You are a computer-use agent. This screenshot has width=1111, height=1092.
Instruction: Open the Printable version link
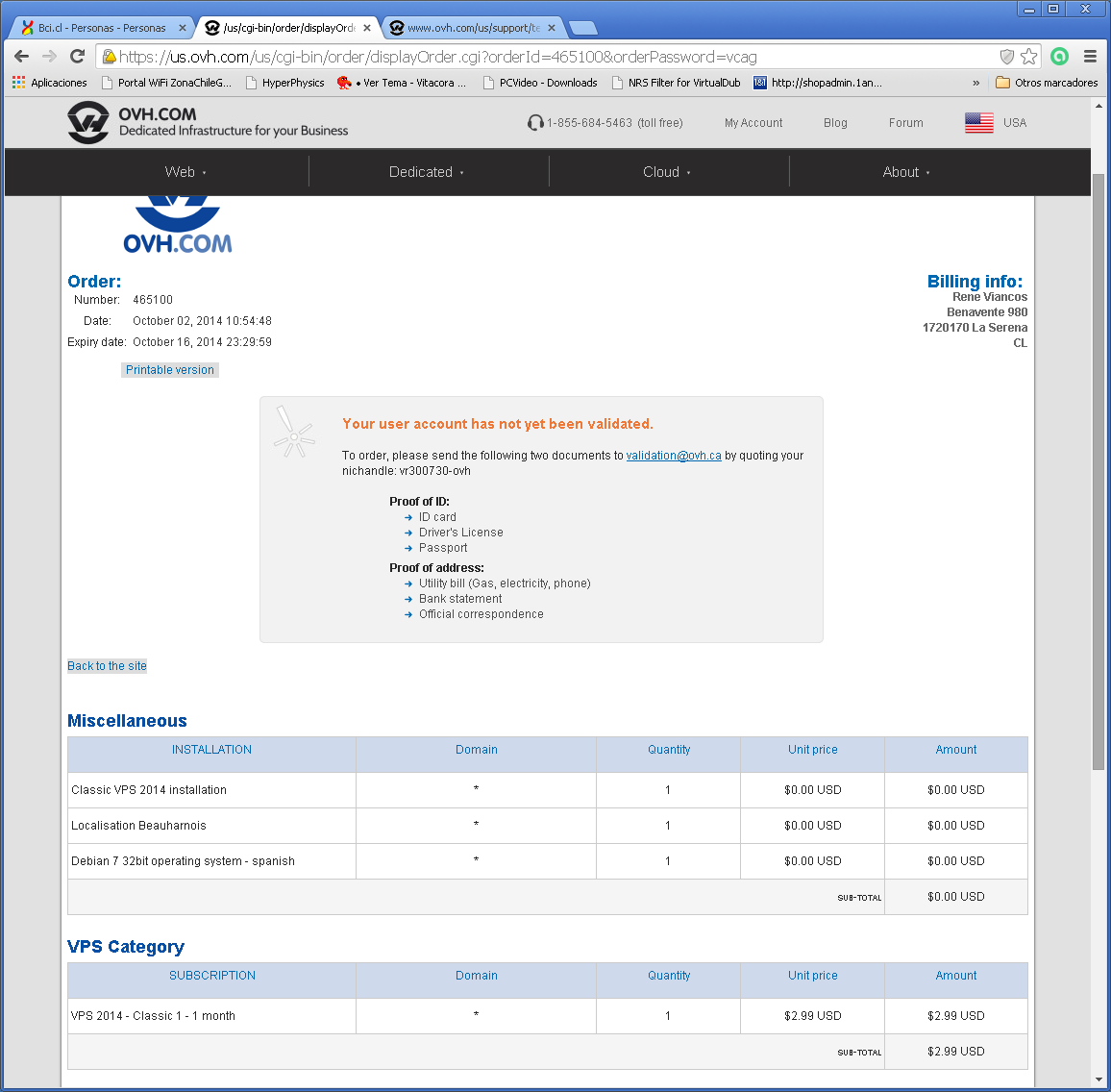click(170, 370)
